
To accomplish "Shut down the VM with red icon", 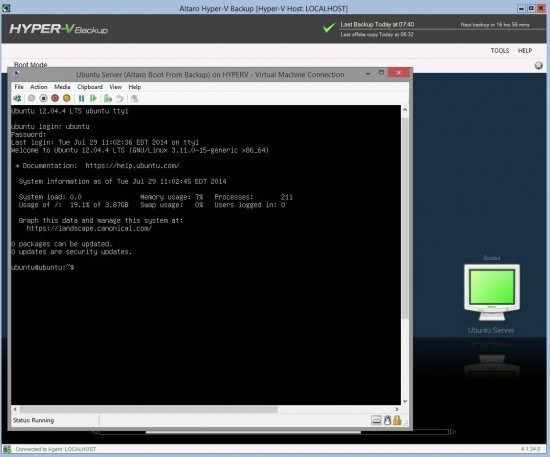I will [x=55, y=99].
